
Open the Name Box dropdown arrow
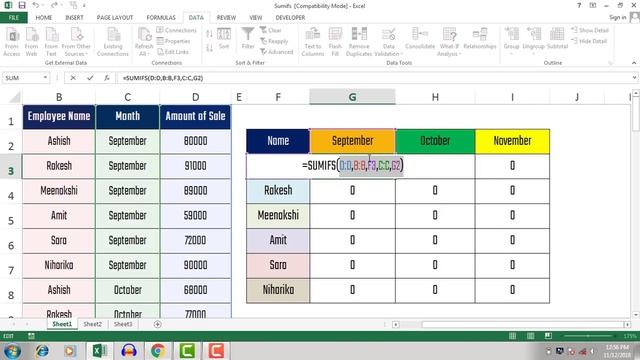click(x=45, y=78)
